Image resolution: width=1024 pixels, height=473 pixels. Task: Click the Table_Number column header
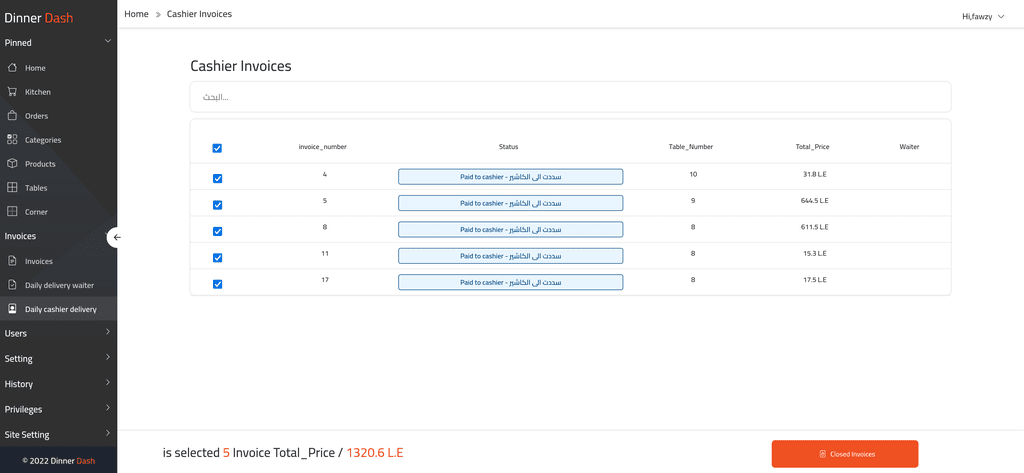691,147
